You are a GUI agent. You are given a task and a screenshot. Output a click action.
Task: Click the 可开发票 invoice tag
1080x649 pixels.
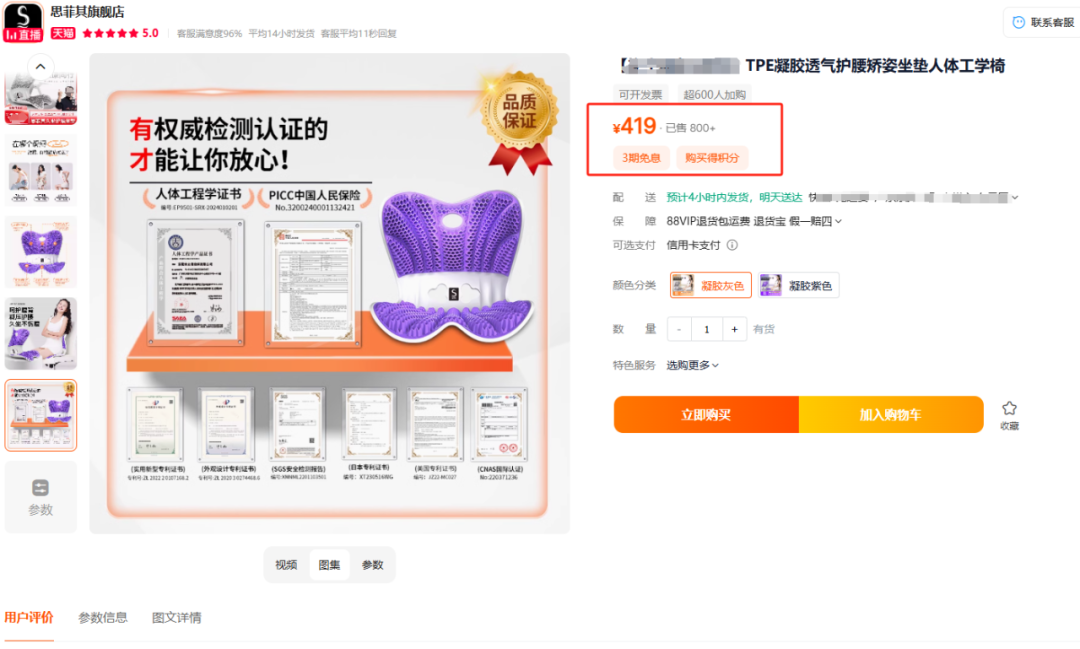coord(640,94)
